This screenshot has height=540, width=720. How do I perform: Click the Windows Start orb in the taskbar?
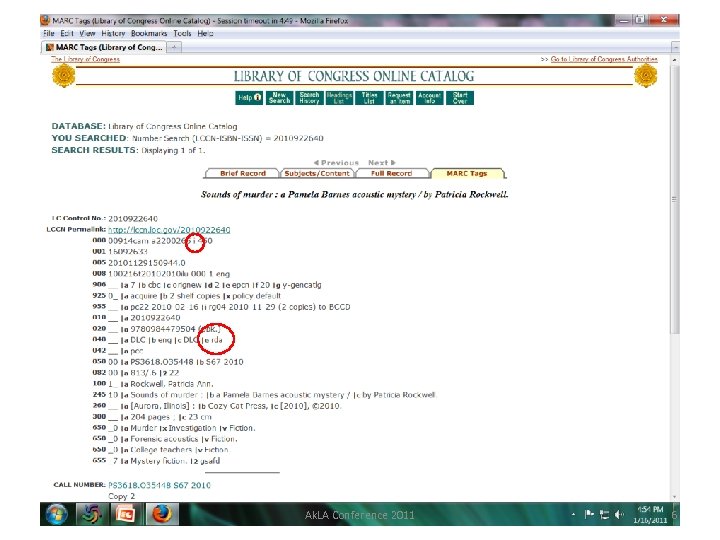click(x=57, y=514)
